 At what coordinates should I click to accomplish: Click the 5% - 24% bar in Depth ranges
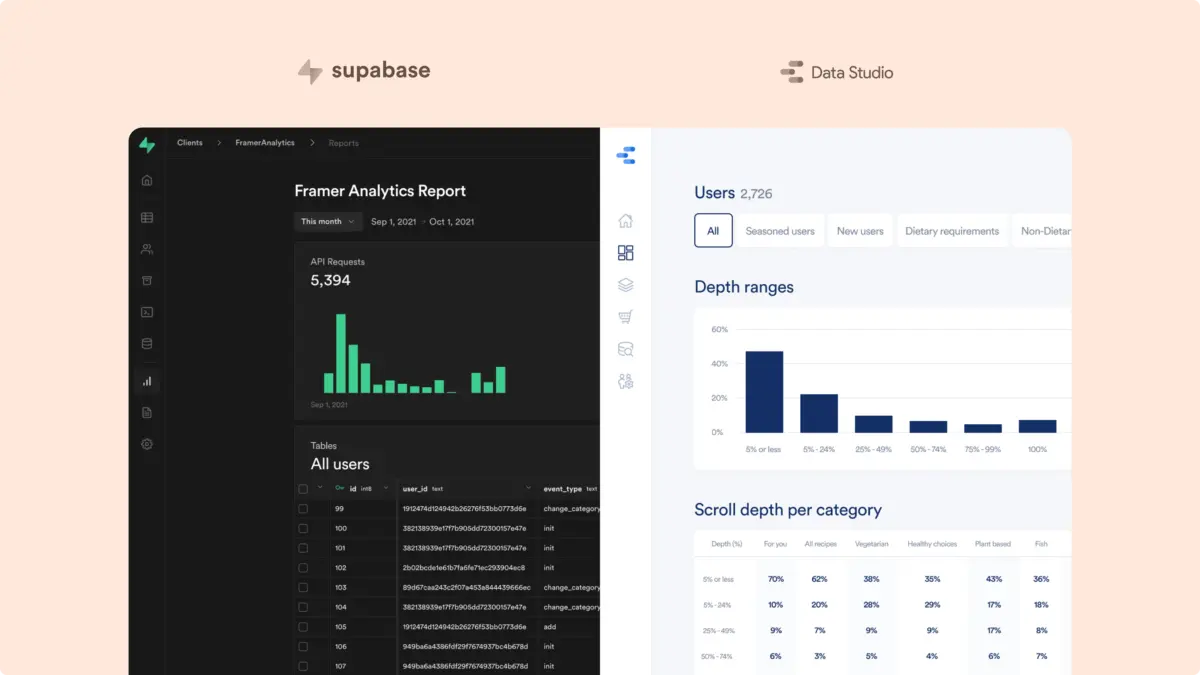[x=819, y=413]
